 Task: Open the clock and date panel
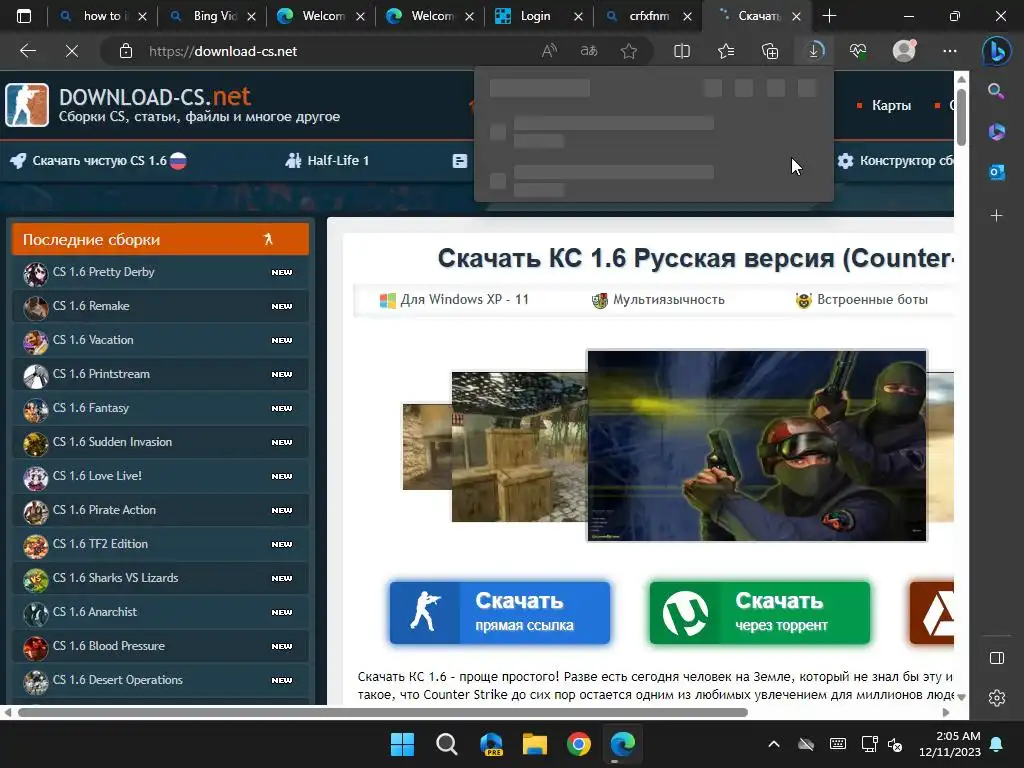[x=950, y=744]
